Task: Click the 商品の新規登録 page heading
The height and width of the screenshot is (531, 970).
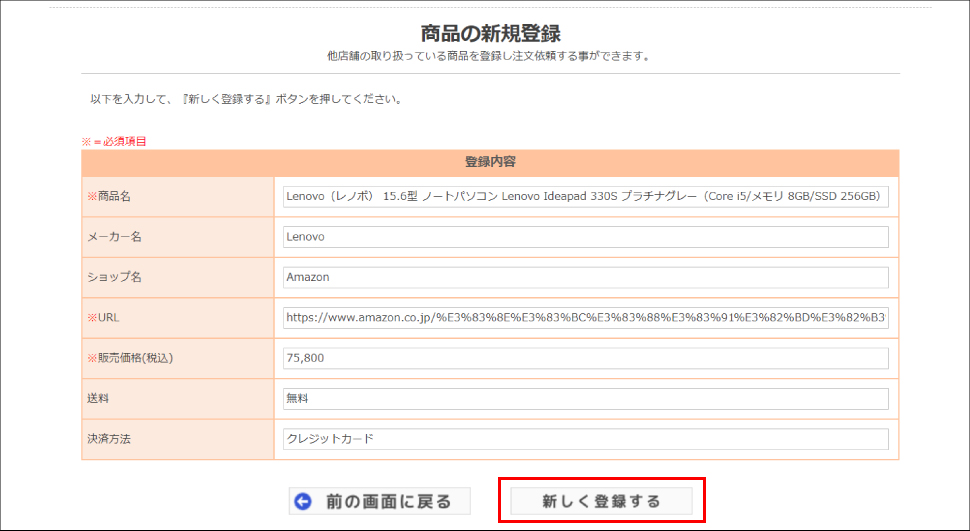Action: click(491, 32)
